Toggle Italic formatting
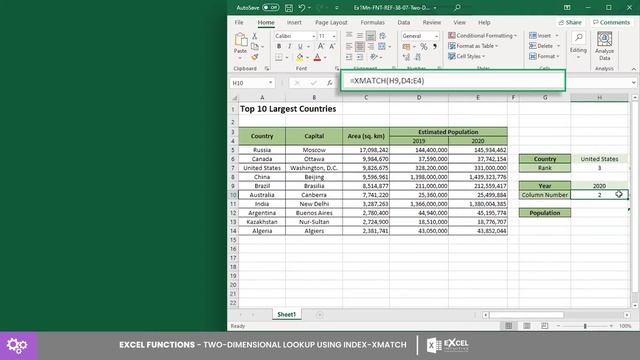 289,47
